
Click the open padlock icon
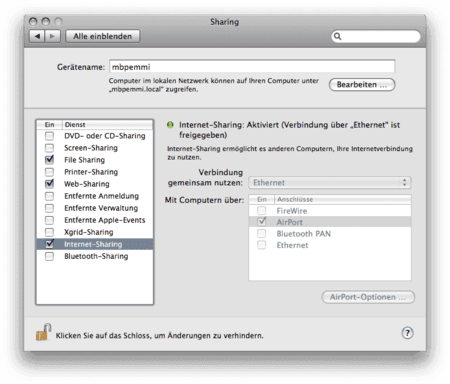(43, 332)
